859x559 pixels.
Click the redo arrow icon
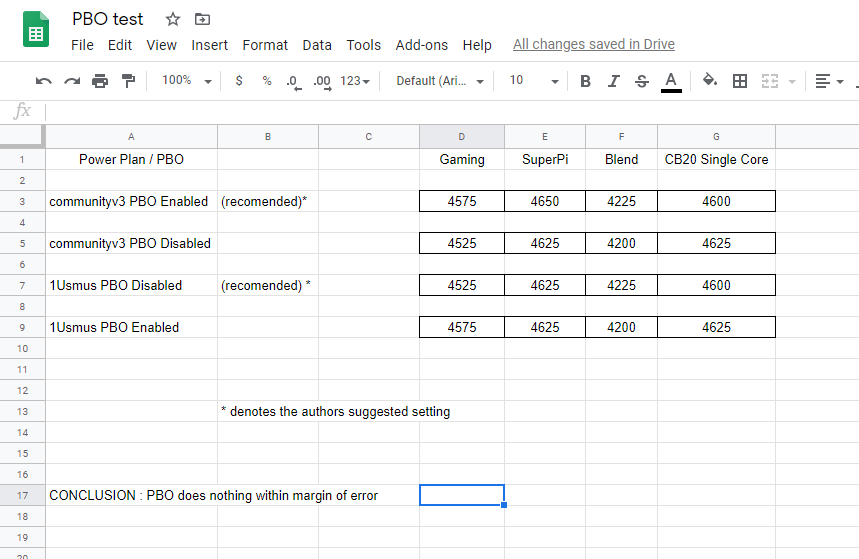click(72, 81)
